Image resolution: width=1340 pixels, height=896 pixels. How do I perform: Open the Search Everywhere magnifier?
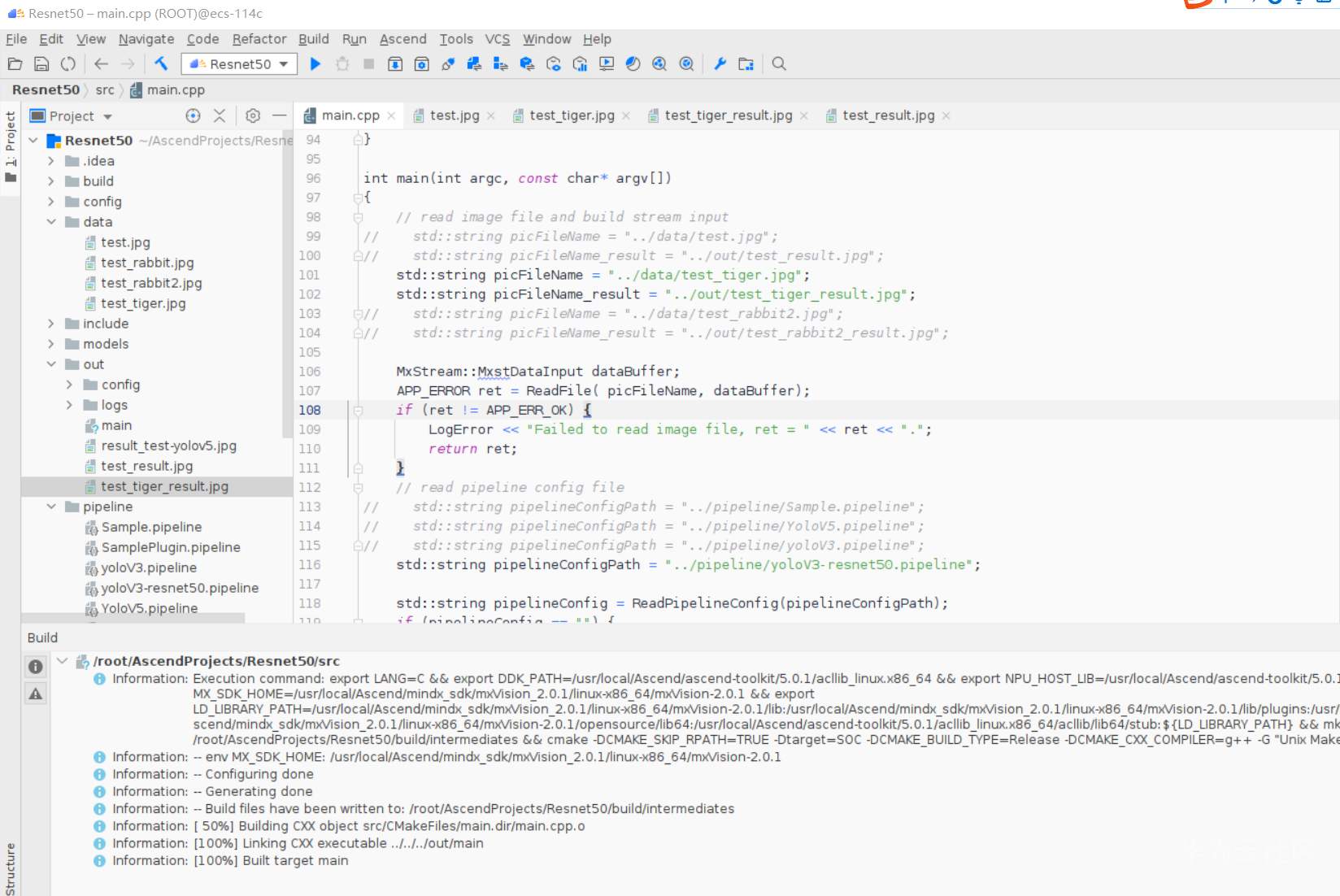click(x=779, y=63)
